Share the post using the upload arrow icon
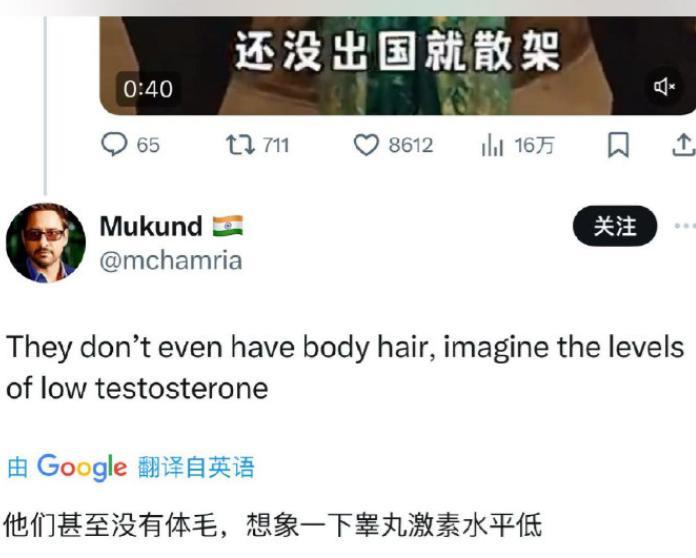Screen dimensions: 696x558 [x=684, y=145]
